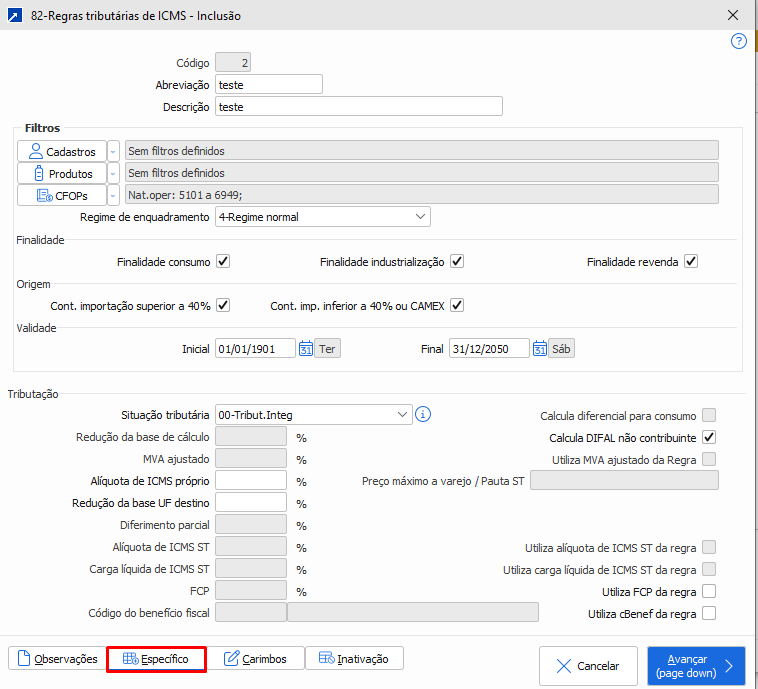Click the Alíquota de ICMS próprio field
The image size is (758, 689).
point(251,481)
